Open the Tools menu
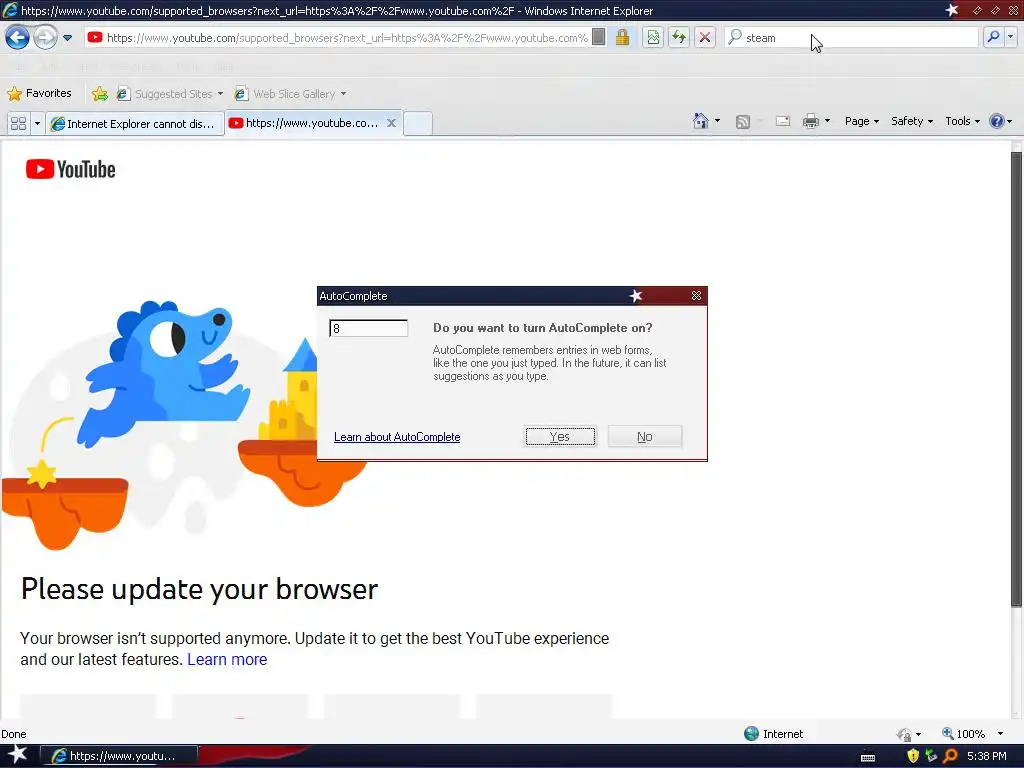 [963, 121]
